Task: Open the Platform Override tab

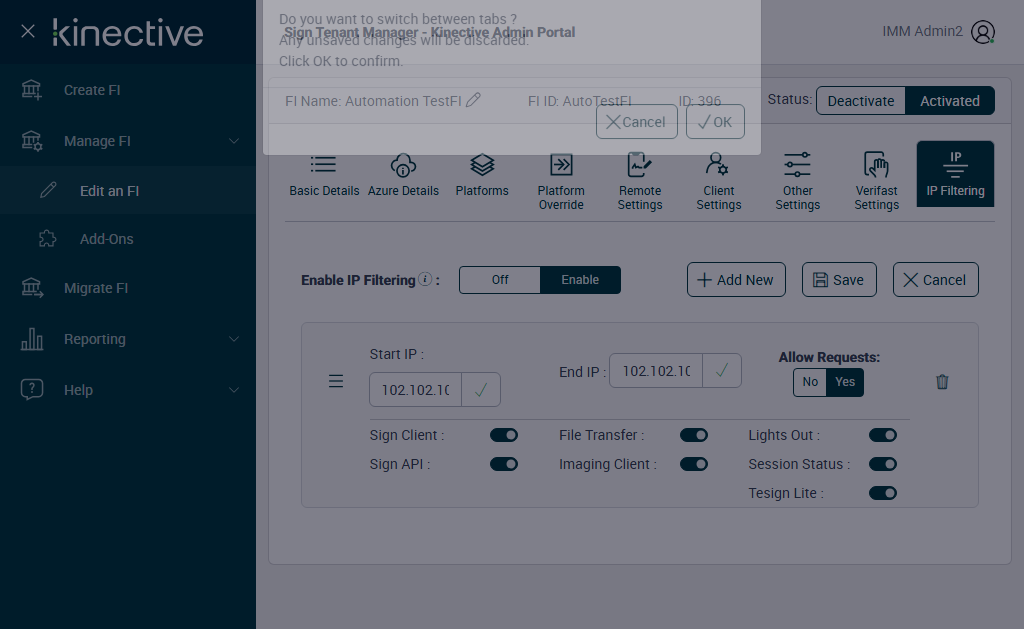Action: (x=561, y=181)
